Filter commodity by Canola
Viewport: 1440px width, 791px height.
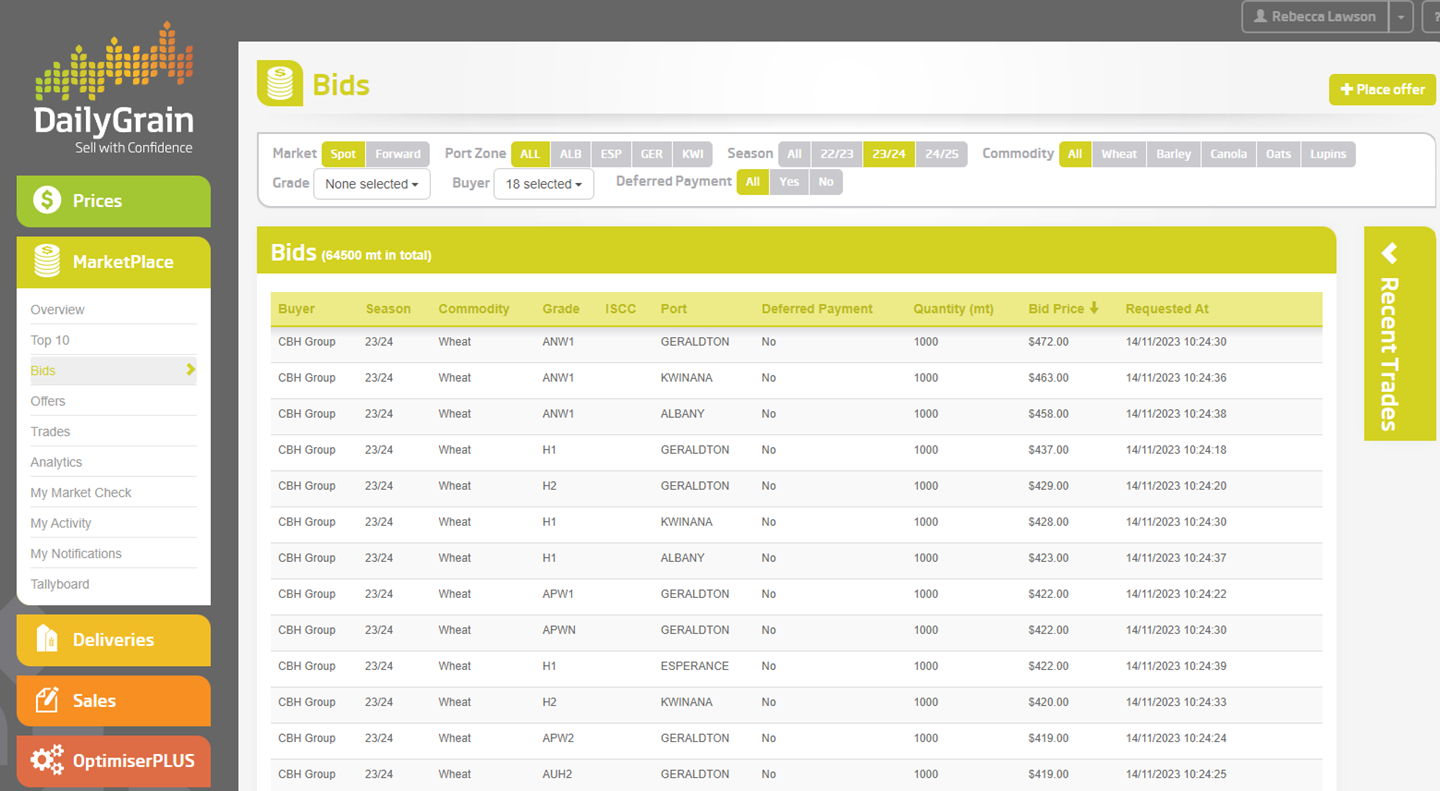pyautogui.click(x=1229, y=154)
